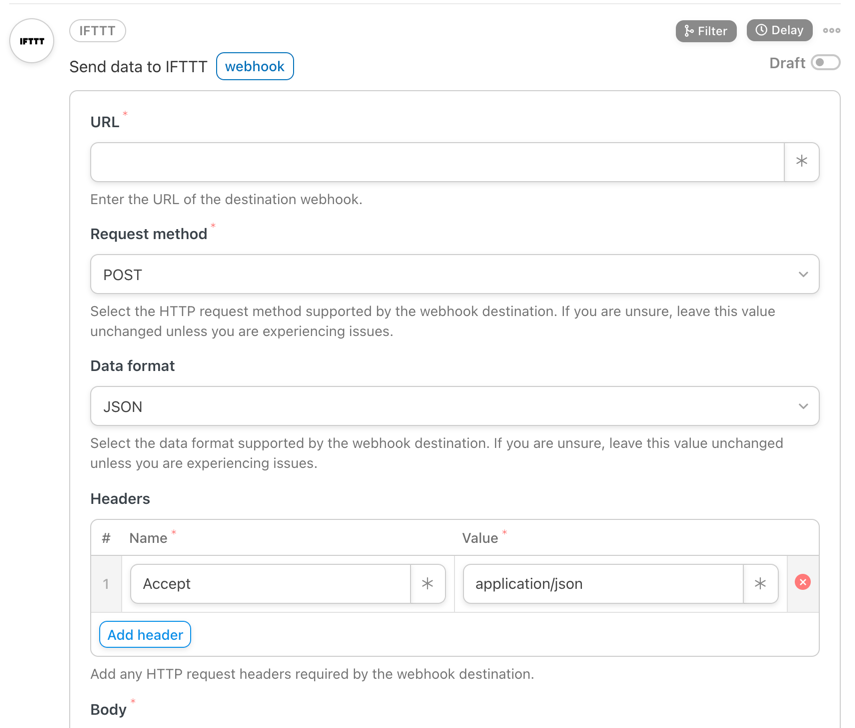
Task: Click the Accept header name field
Action: point(270,584)
